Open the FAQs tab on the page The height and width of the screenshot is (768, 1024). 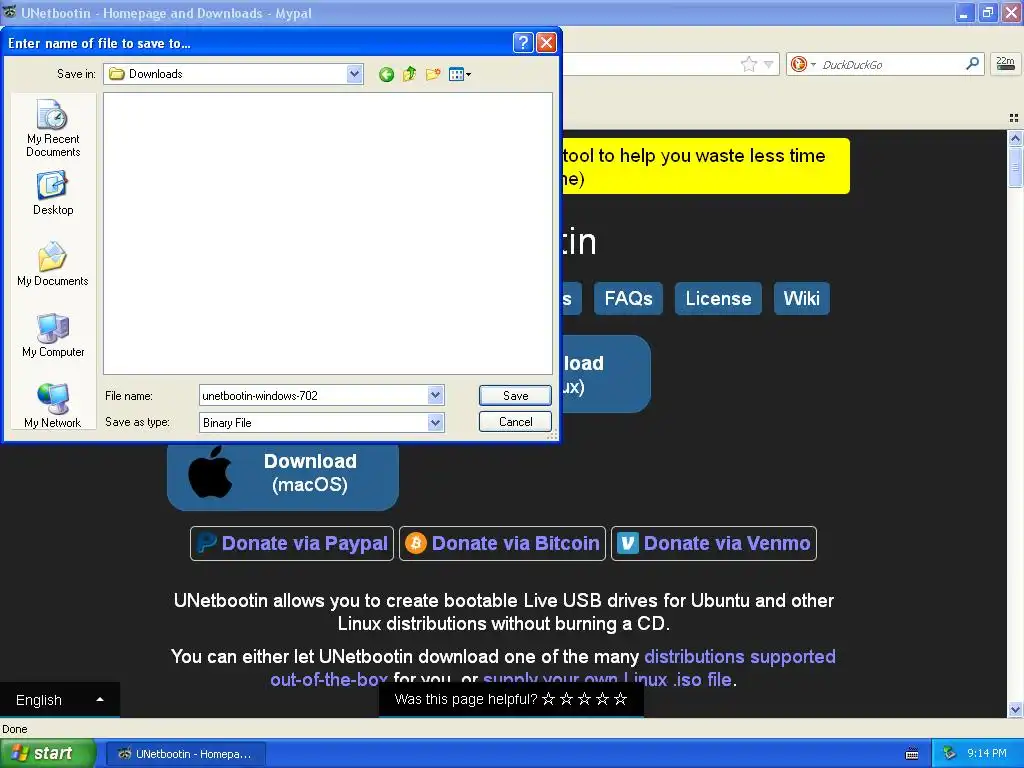[628, 298]
